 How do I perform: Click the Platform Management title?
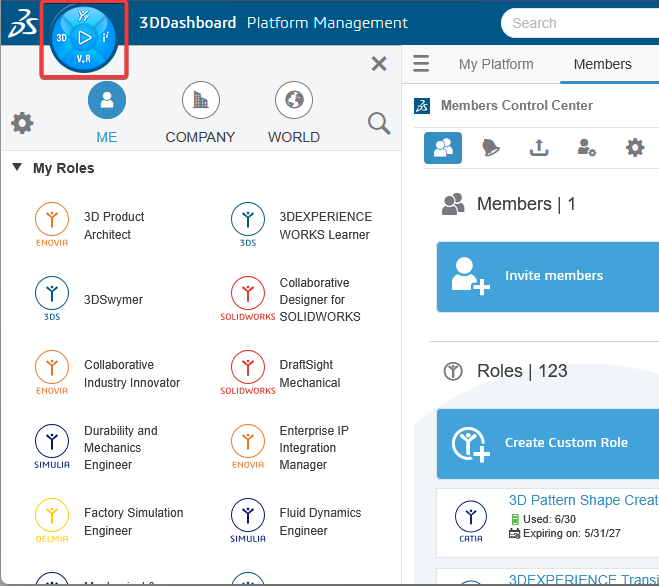327,23
